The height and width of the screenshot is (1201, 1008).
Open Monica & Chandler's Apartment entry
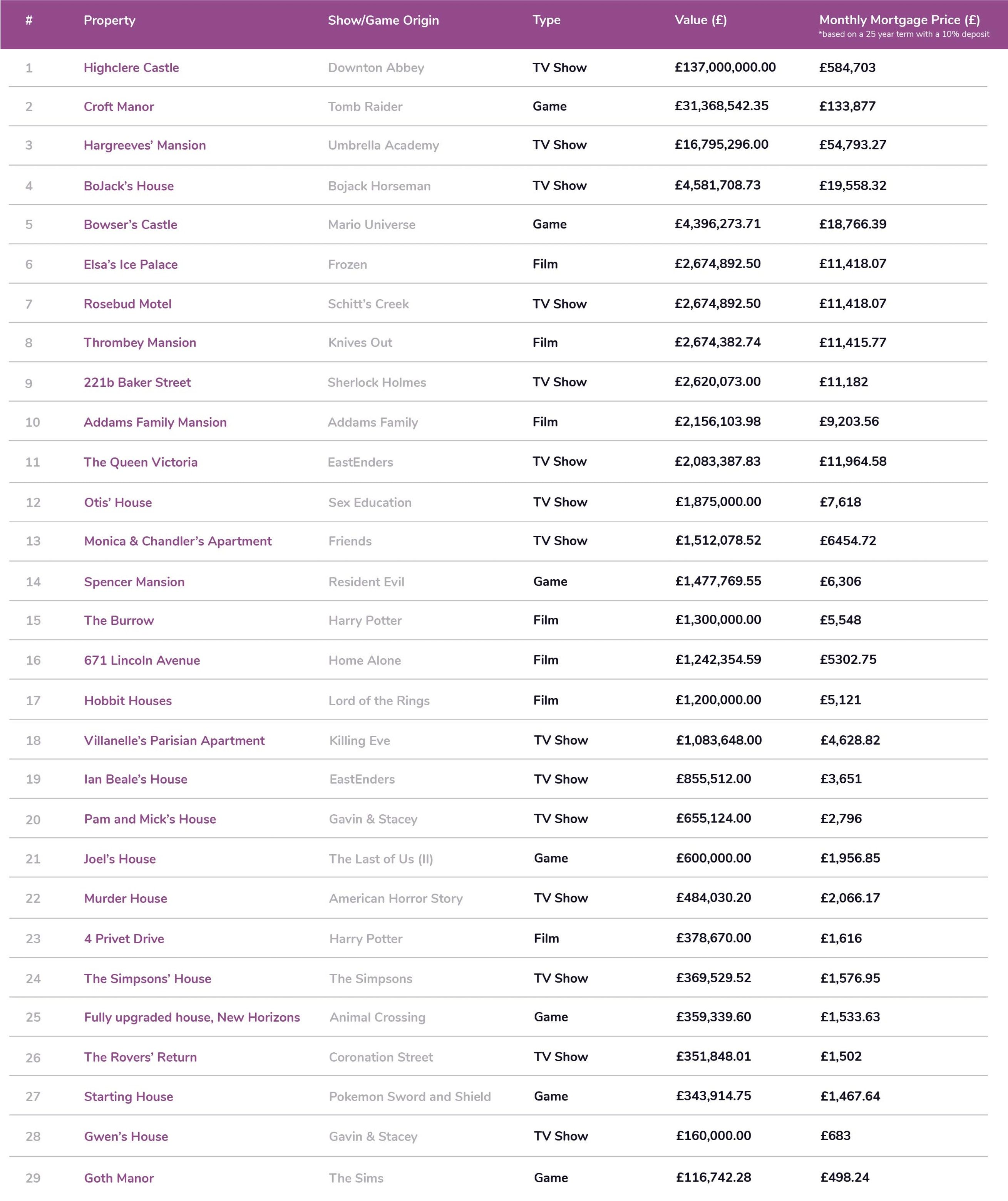pos(177,542)
